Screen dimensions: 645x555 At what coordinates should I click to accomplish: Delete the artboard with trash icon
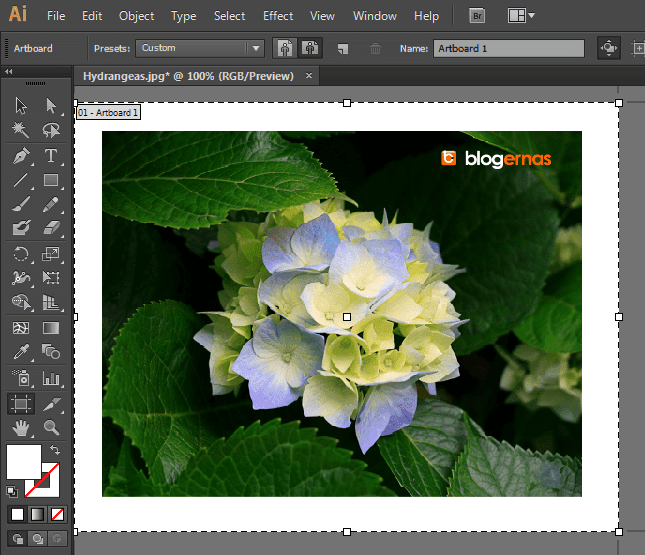pyautogui.click(x=375, y=49)
